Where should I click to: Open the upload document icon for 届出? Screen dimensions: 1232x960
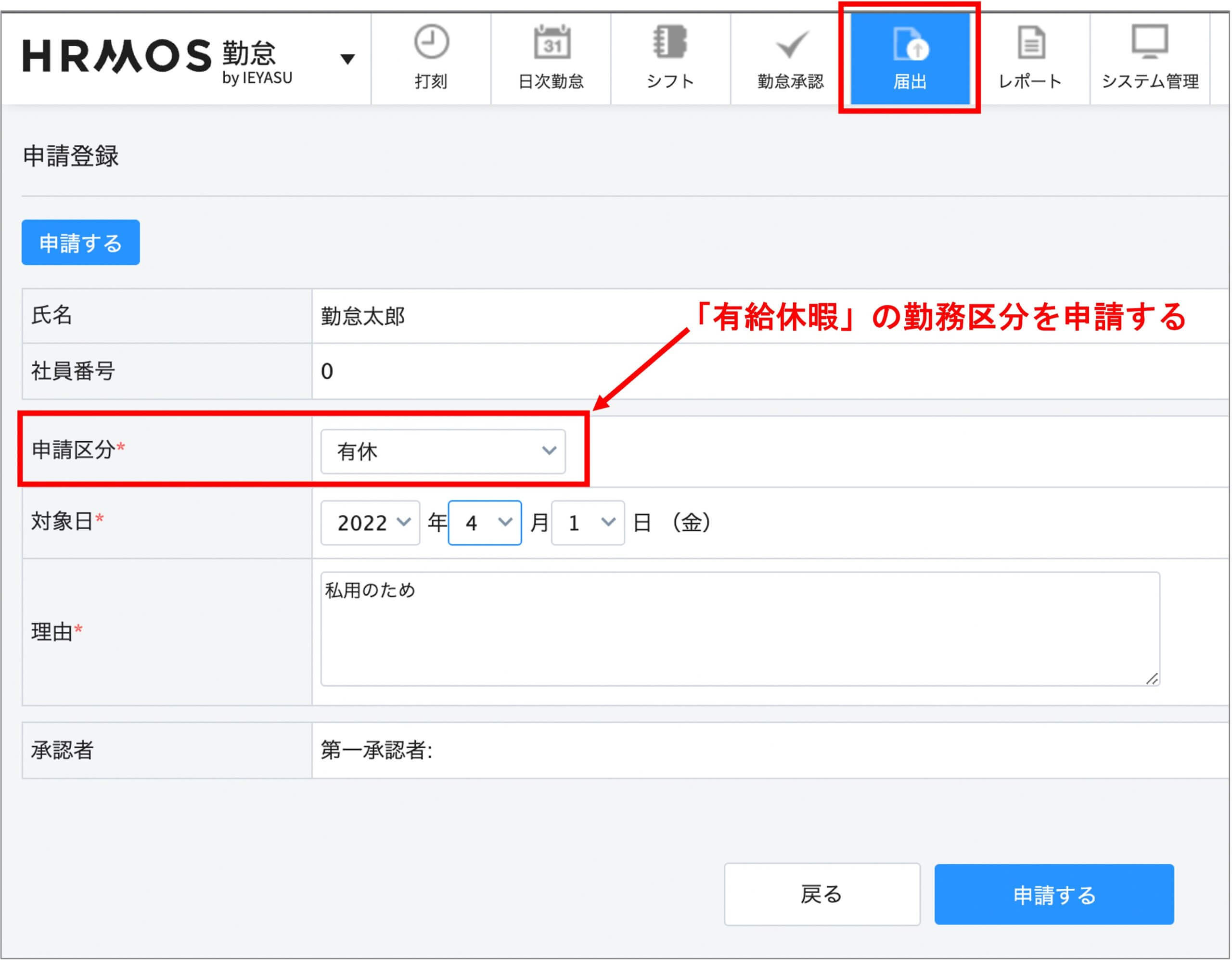pyautogui.click(x=910, y=44)
